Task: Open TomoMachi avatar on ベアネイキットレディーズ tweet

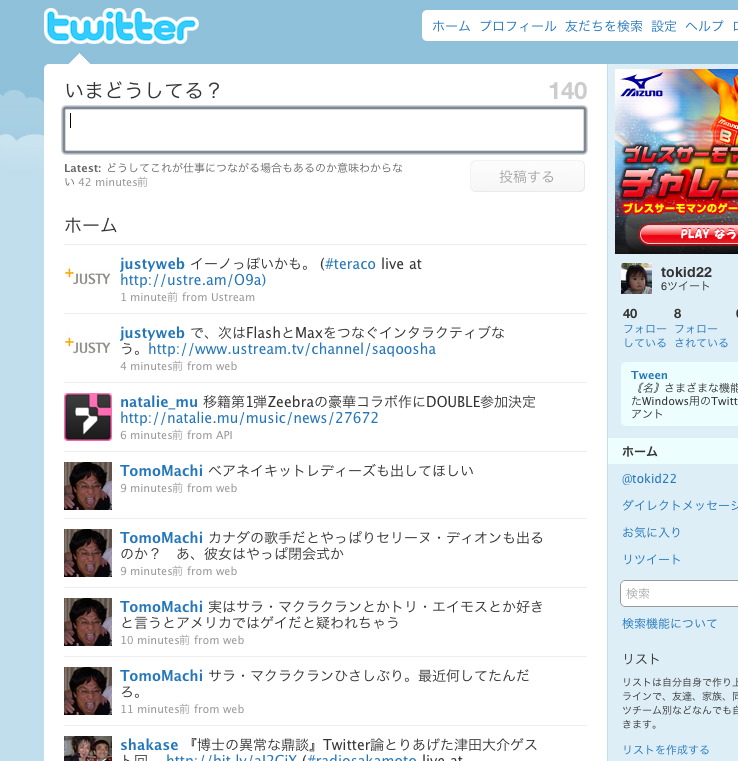Action: pos(88,486)
